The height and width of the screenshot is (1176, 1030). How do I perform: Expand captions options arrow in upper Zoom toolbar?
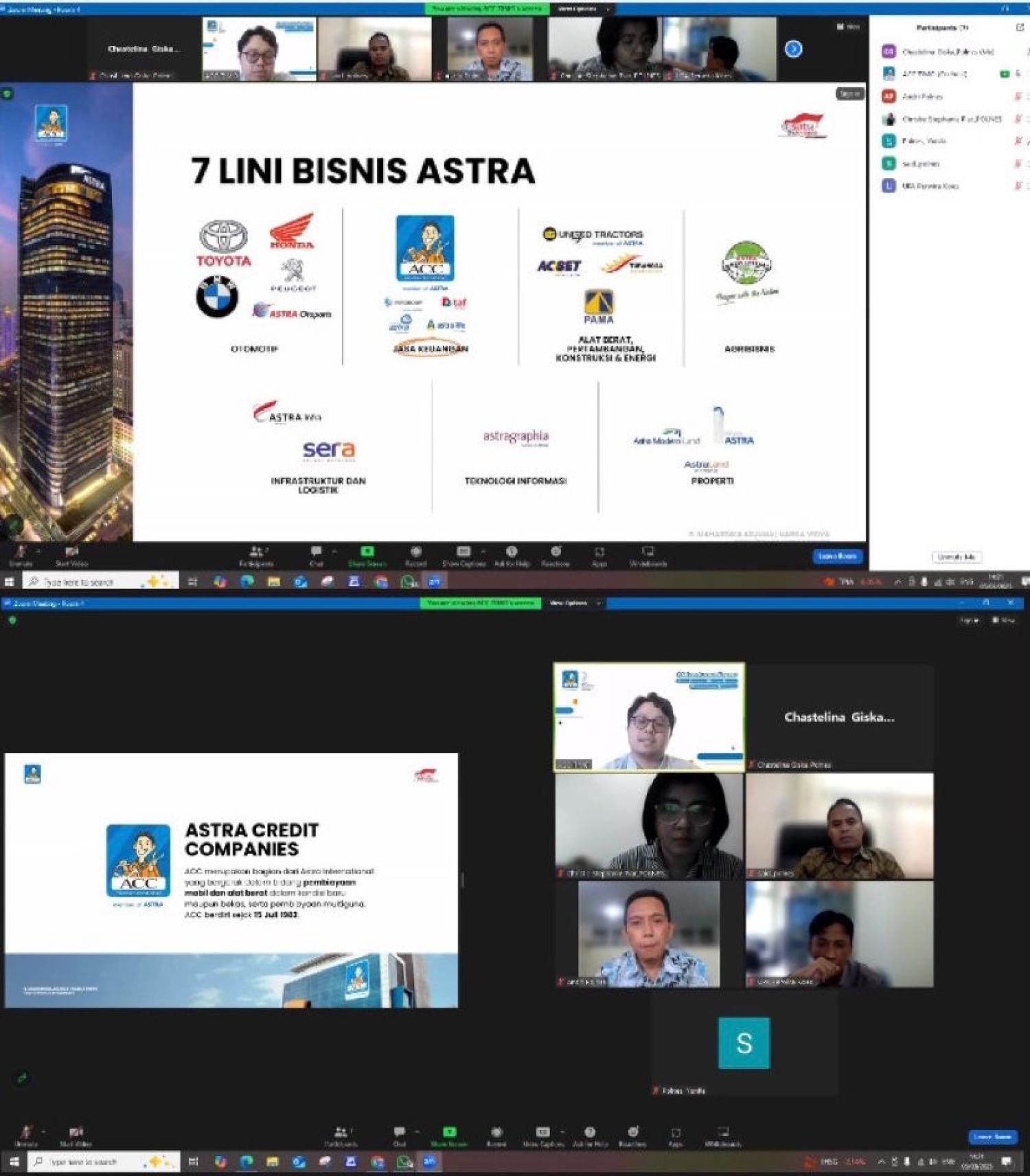pos(483,551)
